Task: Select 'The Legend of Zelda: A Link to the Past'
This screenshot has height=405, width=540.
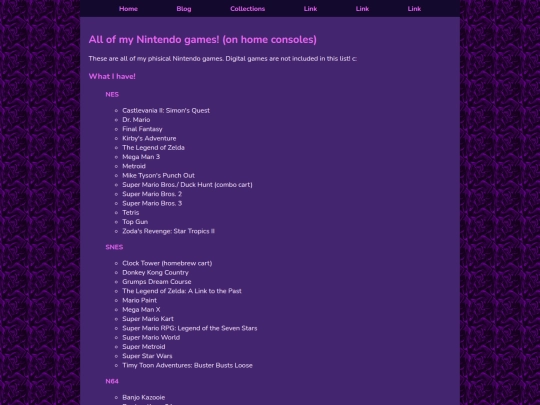Action: (182, 291)
